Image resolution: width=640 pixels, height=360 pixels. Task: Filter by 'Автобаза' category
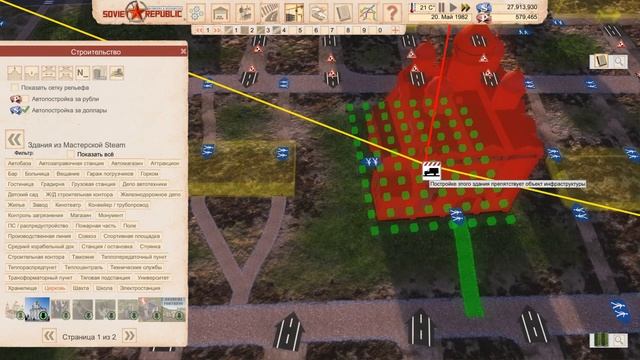pos(19,163)
